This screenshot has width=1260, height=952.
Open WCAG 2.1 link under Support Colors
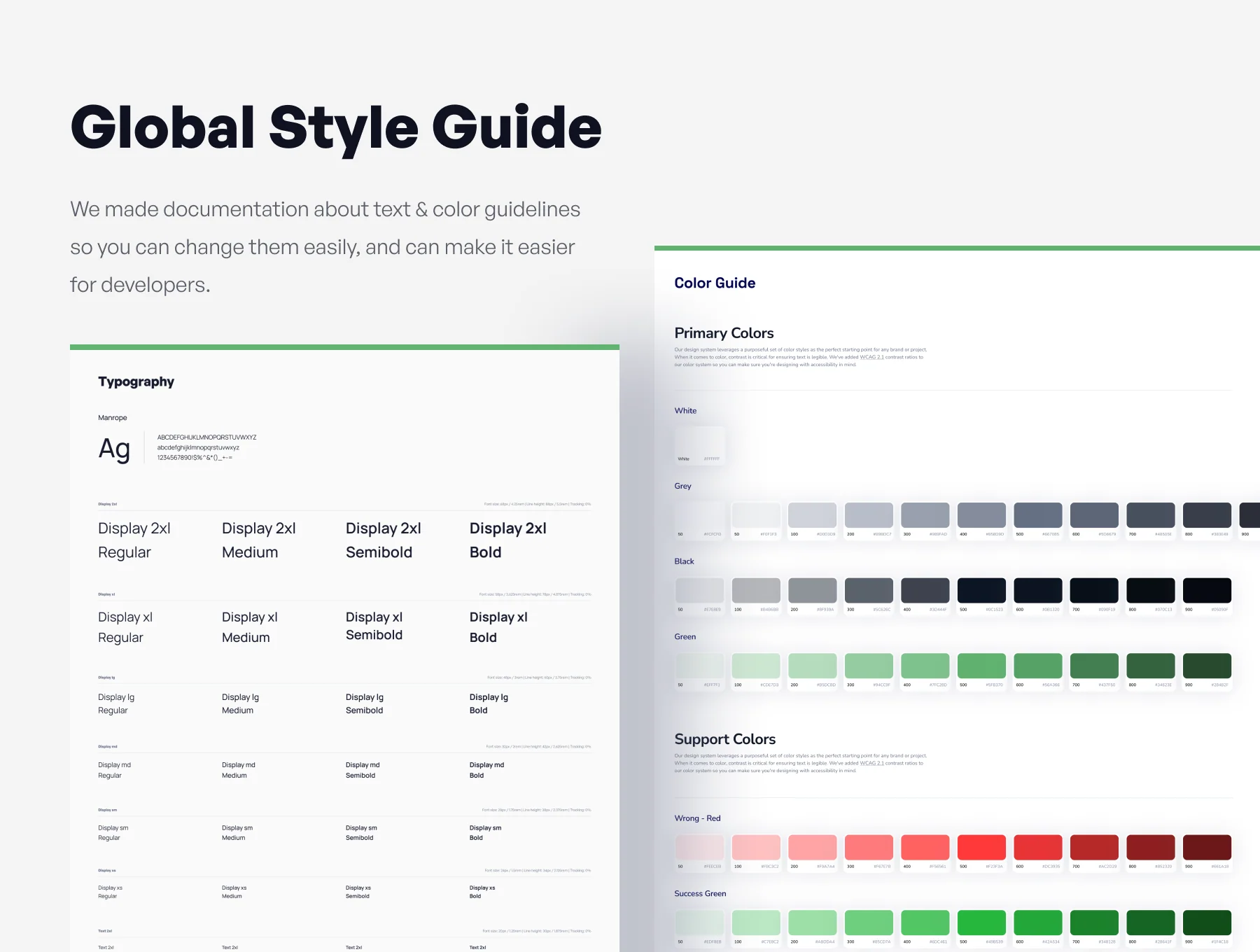pyautogui.click(x=871, y=763)
